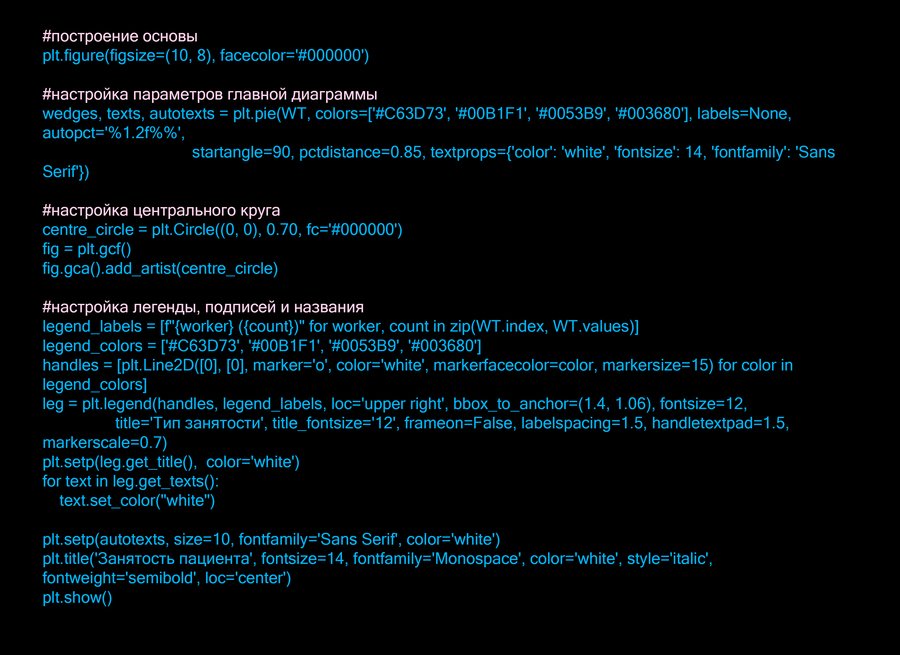This screenshot has width=900, height=655.
Task: Click the handles = [plt.Line2D line
Action: point(417,366)
